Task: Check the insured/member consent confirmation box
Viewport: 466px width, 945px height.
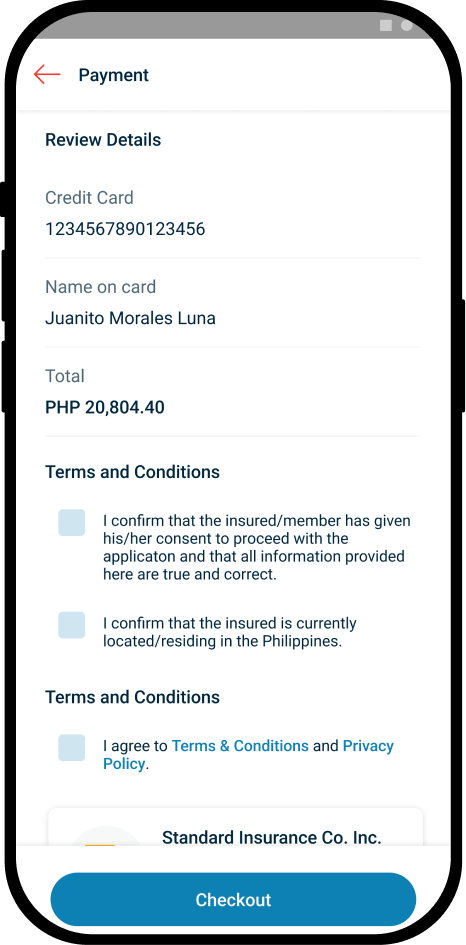Action: pos(72,523)
